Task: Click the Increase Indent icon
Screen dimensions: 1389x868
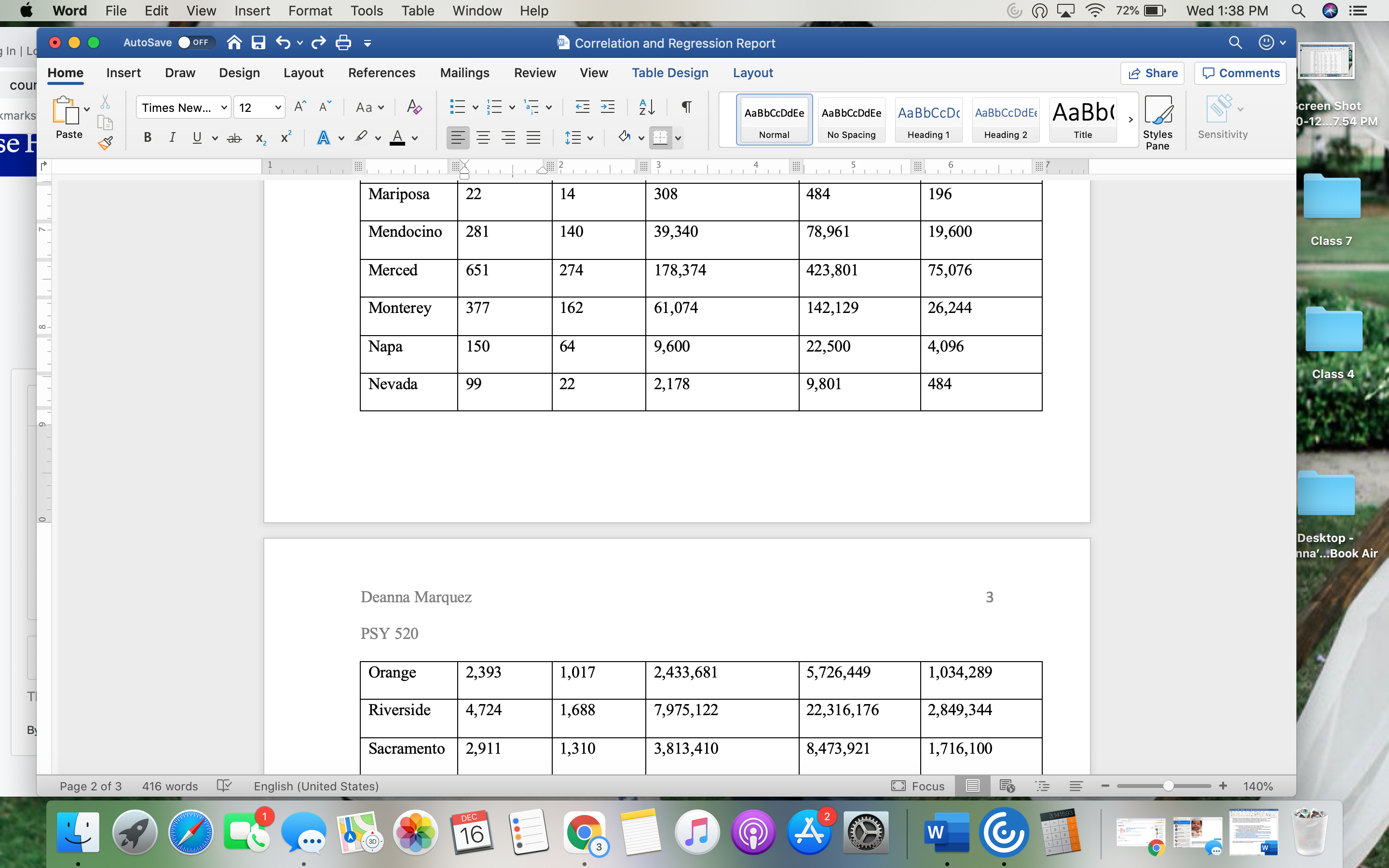Action: coord(607,108)
